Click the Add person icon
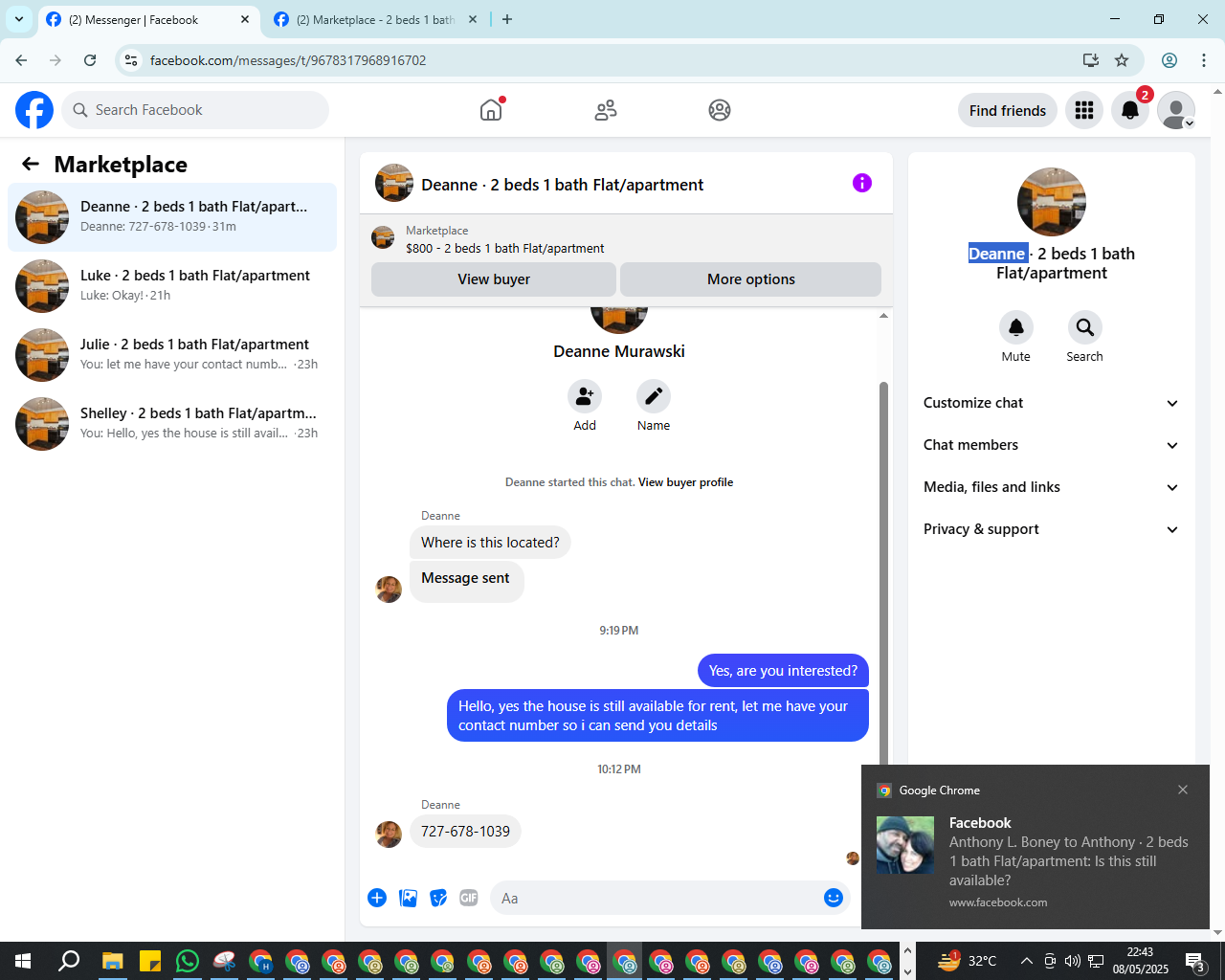The image size is (1225, 980). pos(585,396)
